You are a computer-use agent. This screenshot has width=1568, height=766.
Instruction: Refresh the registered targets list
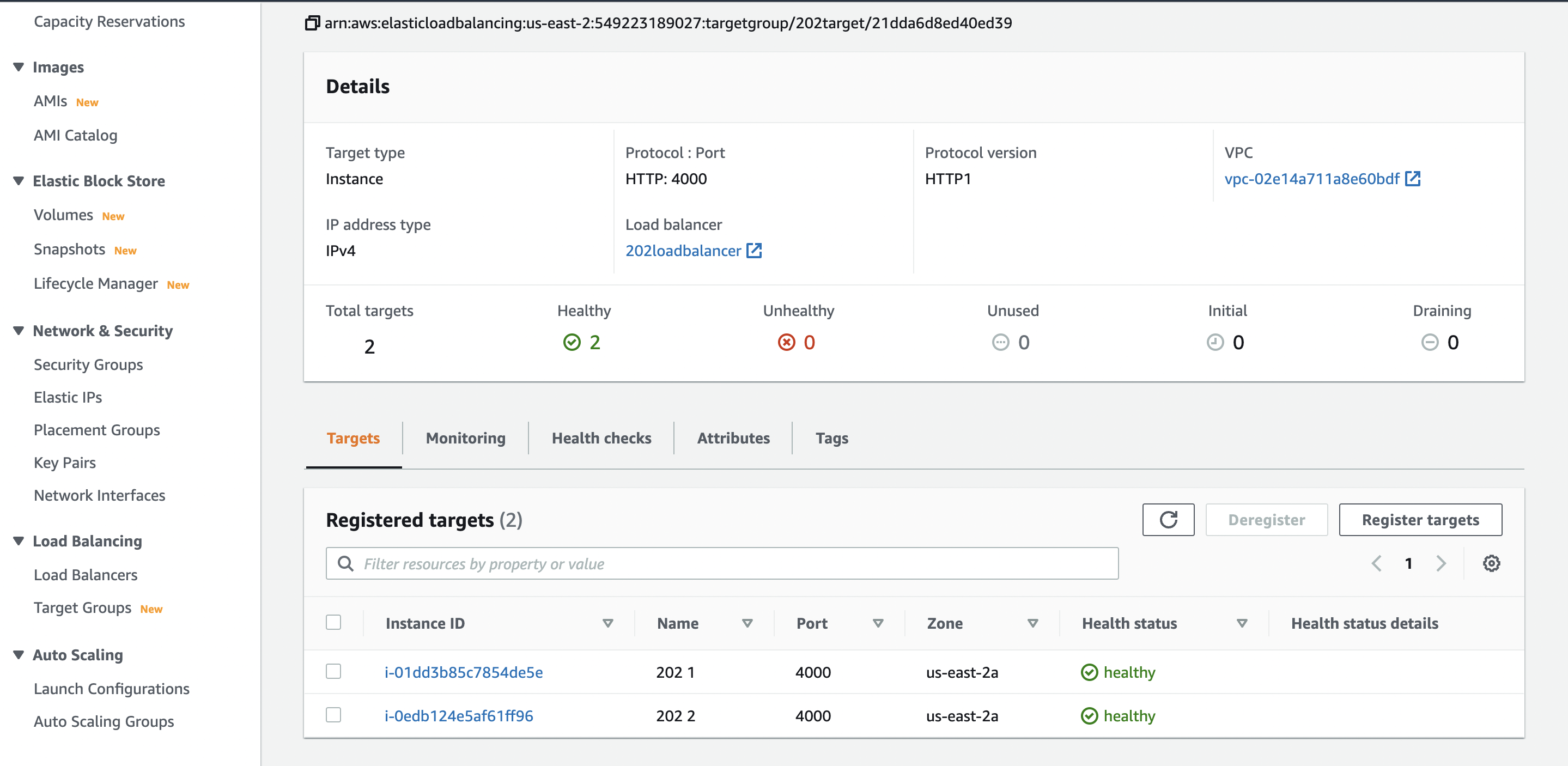click(1168, 519)
